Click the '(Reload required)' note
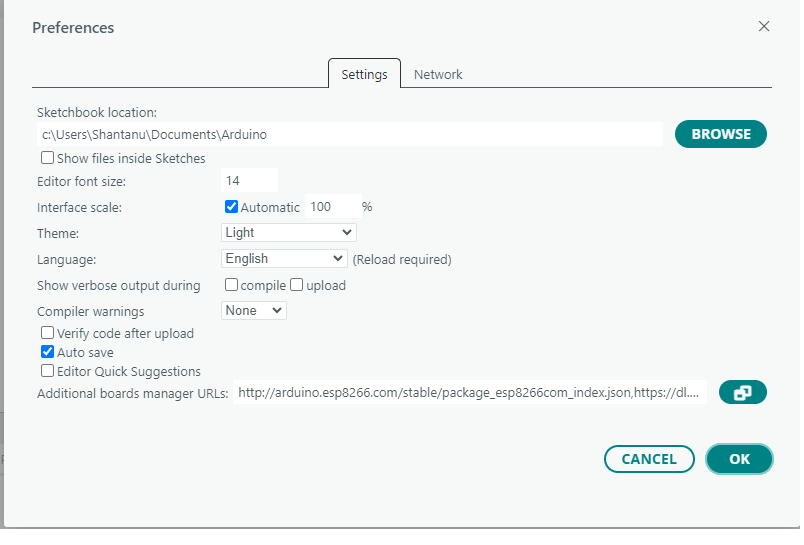Screen dimensions: 804x545 click(x=402, y=260)
